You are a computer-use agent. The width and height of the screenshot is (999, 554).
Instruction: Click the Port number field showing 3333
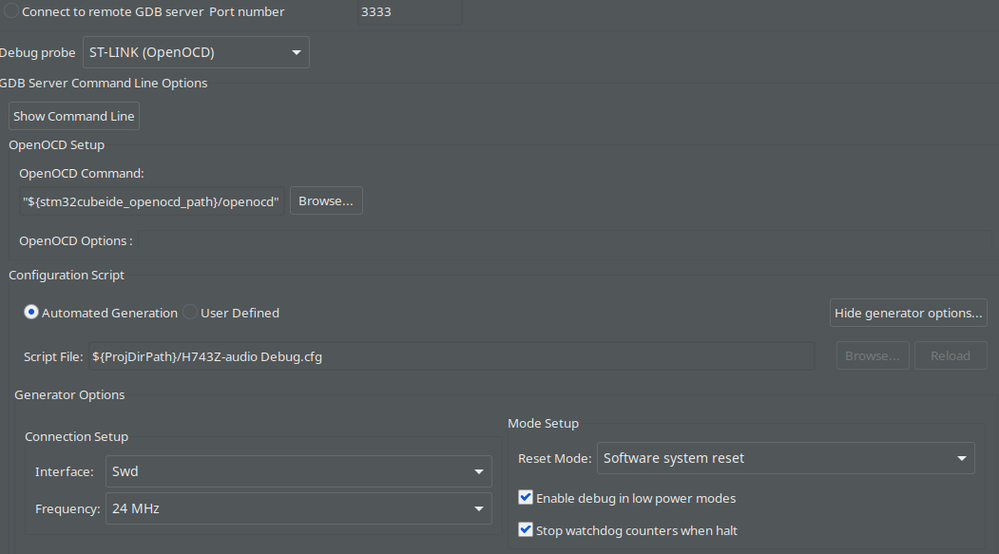point(409,12)
